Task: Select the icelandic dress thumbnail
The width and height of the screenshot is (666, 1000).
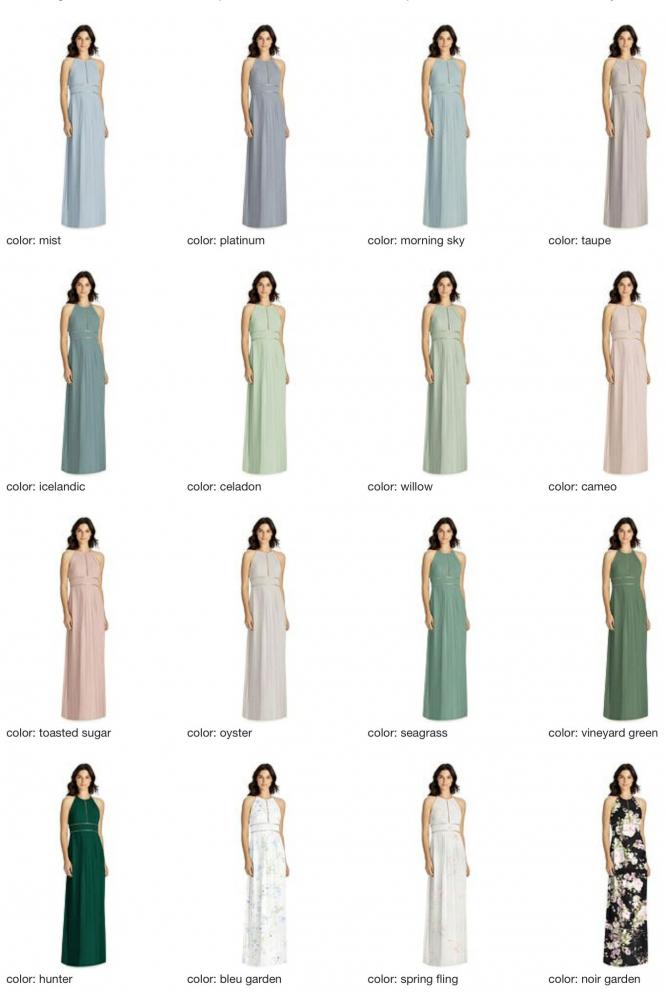Action: (83, 373)
